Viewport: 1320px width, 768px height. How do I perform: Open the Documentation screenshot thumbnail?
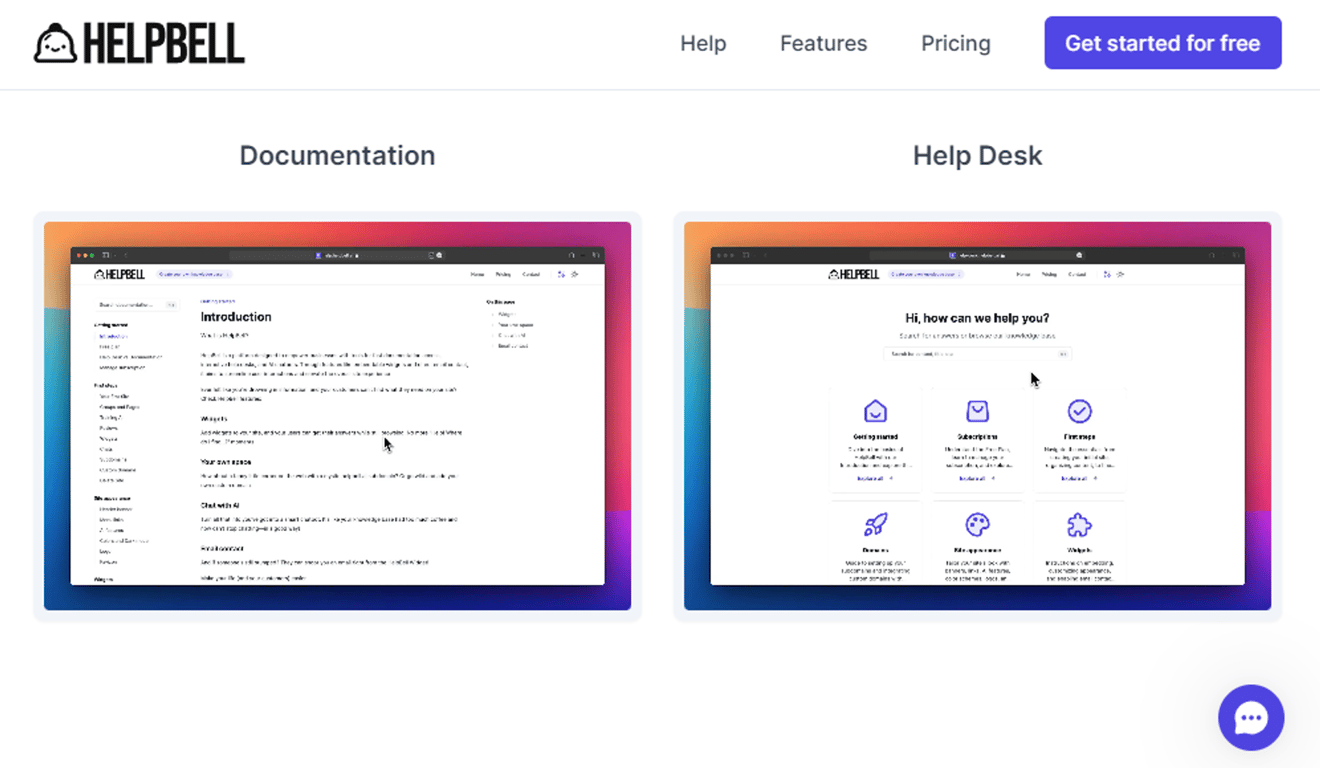[x=337, y=416]
